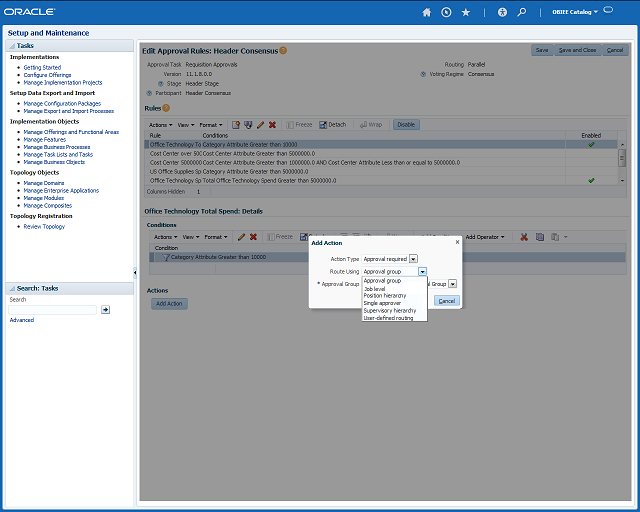This screenshot has width=640, height=512.
Task: Collapse the left Tasks pane splitter
Action: [x=135, y=272]
